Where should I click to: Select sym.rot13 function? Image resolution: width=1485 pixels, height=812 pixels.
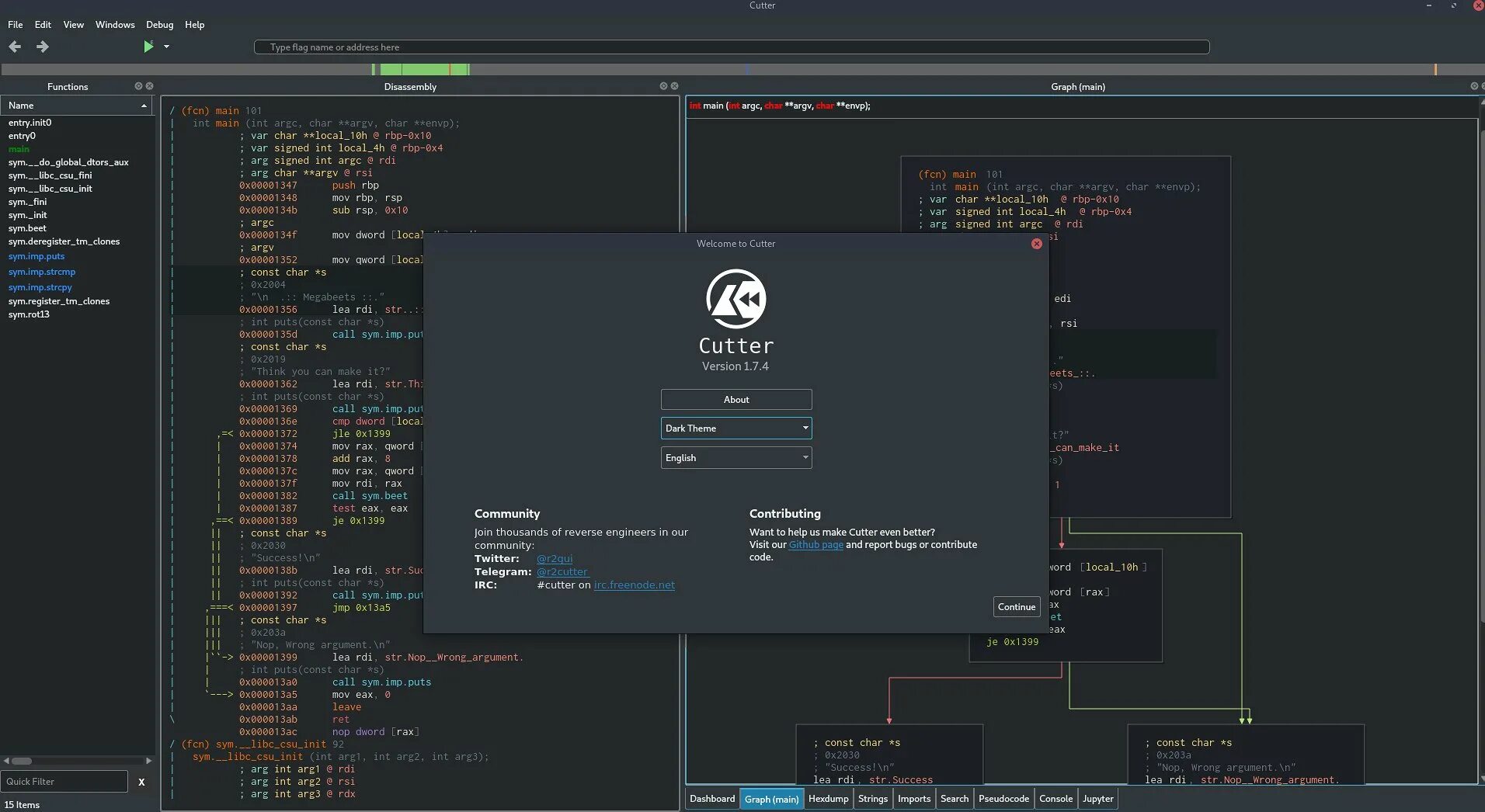29,314
